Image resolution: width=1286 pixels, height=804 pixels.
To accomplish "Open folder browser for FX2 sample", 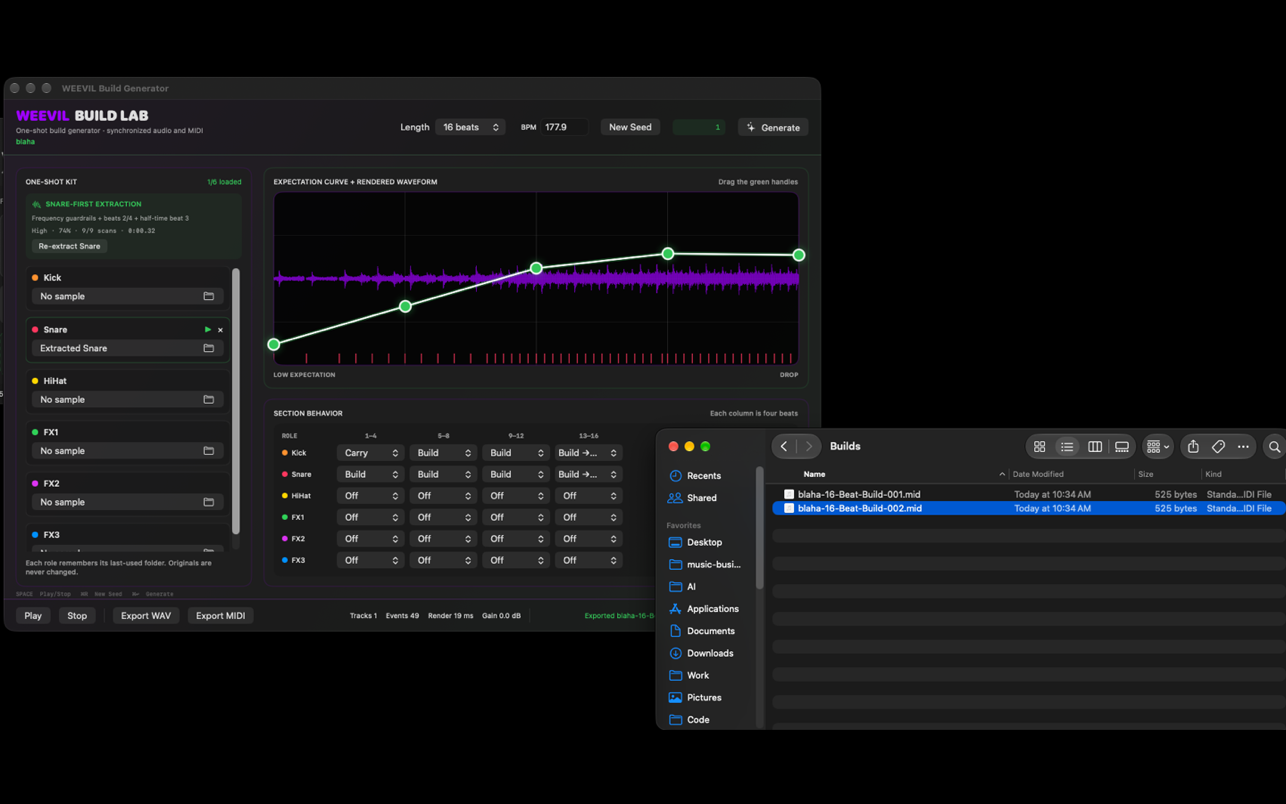I will coord(208,502).
